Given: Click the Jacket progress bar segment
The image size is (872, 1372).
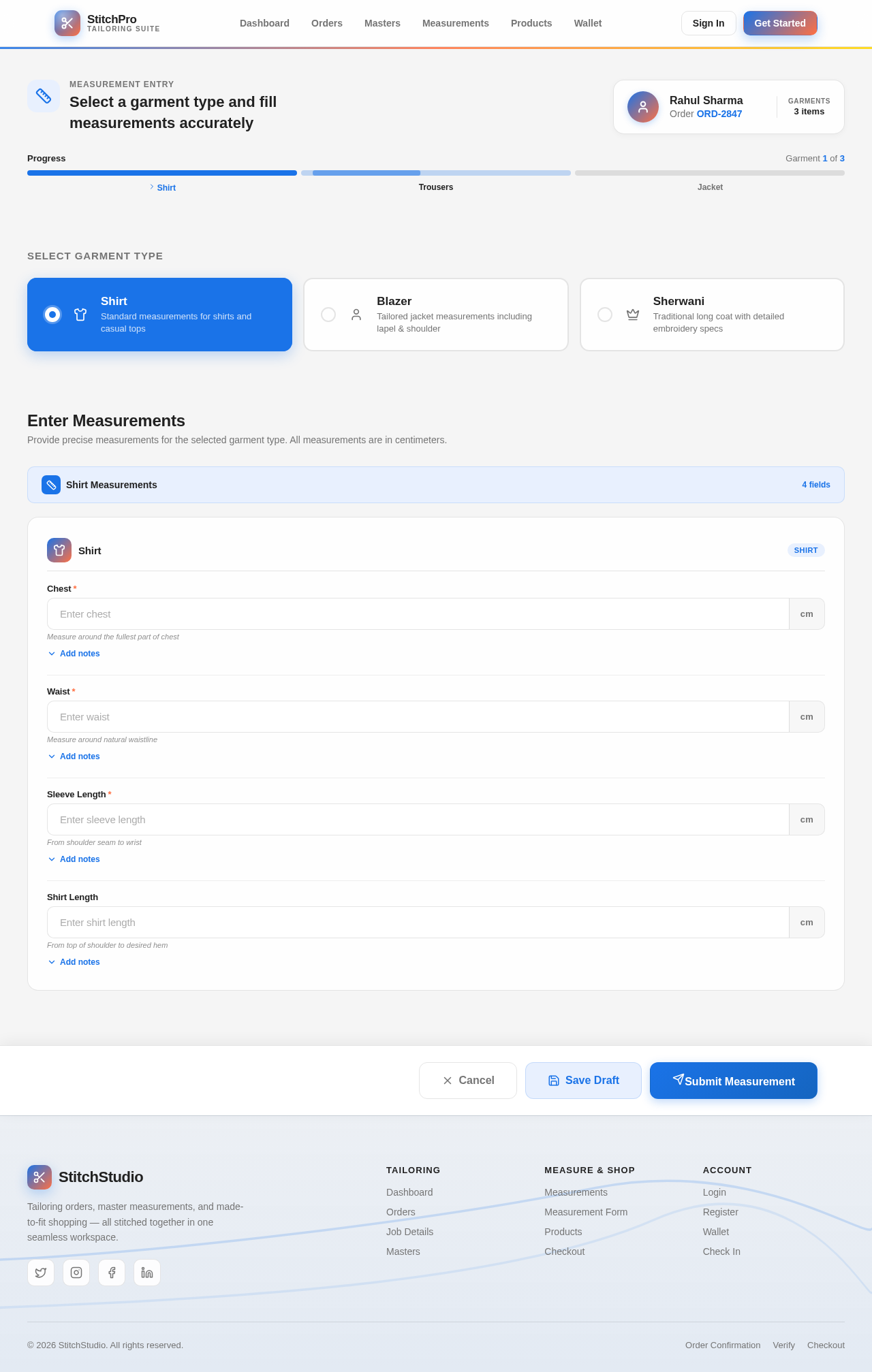Looking at the screenshot, I should coord(710,173).
